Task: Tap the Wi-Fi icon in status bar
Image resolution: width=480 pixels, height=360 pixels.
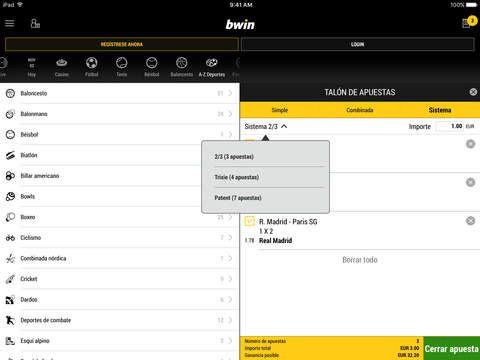Action: point(20,5)
